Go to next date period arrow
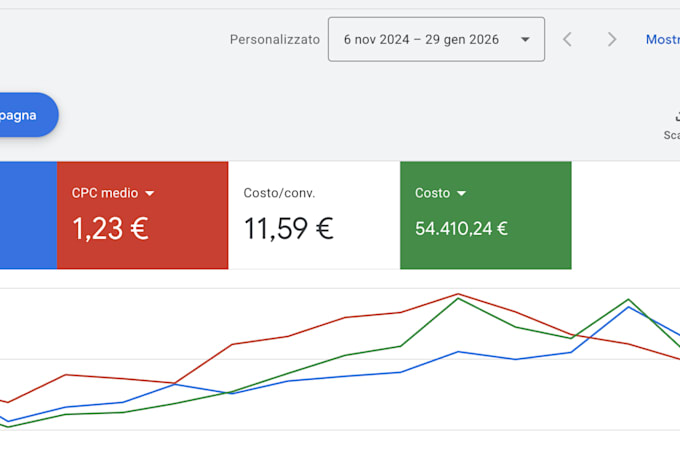 611,39
